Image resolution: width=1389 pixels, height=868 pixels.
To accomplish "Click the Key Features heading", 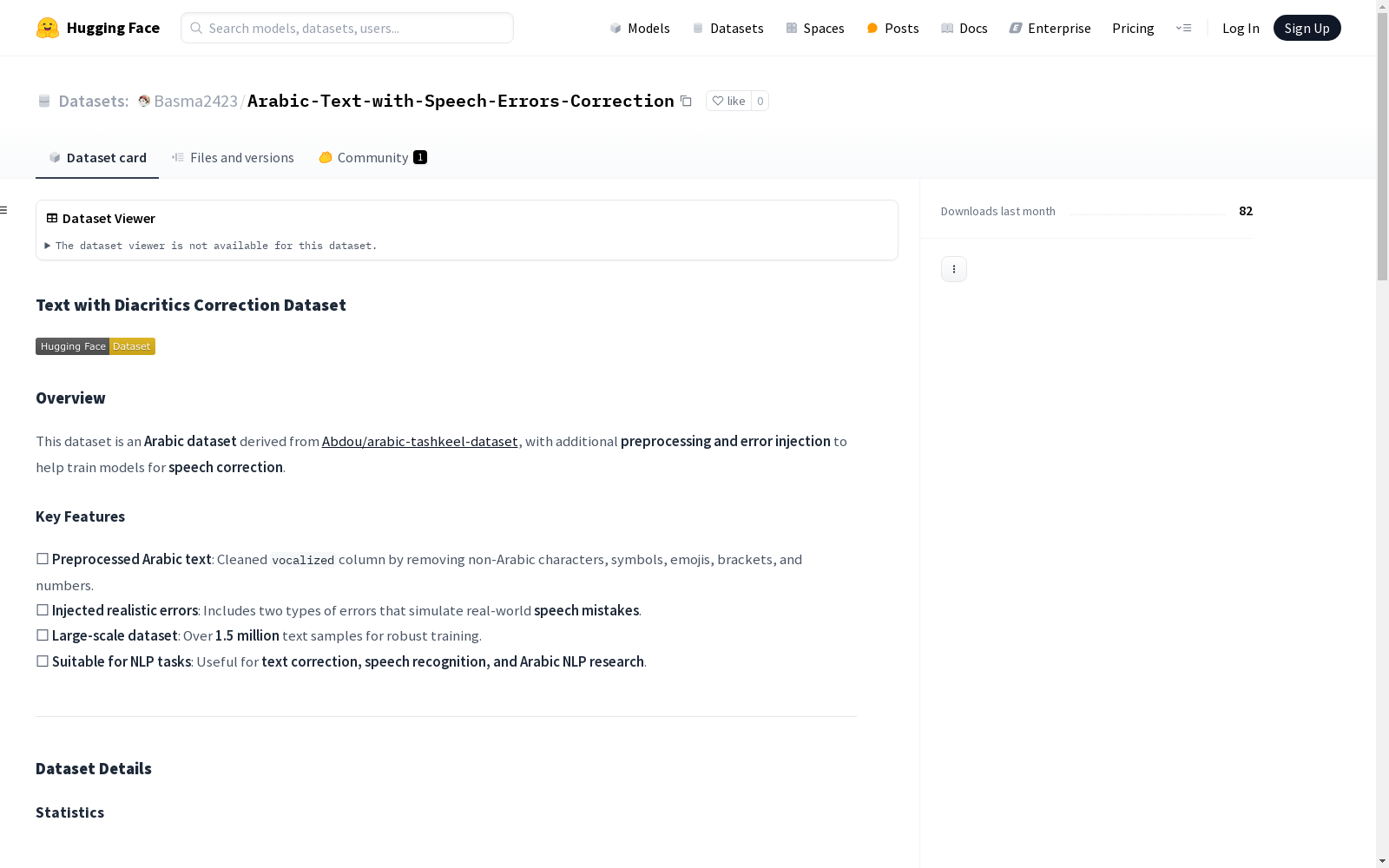I will (80, 516).
